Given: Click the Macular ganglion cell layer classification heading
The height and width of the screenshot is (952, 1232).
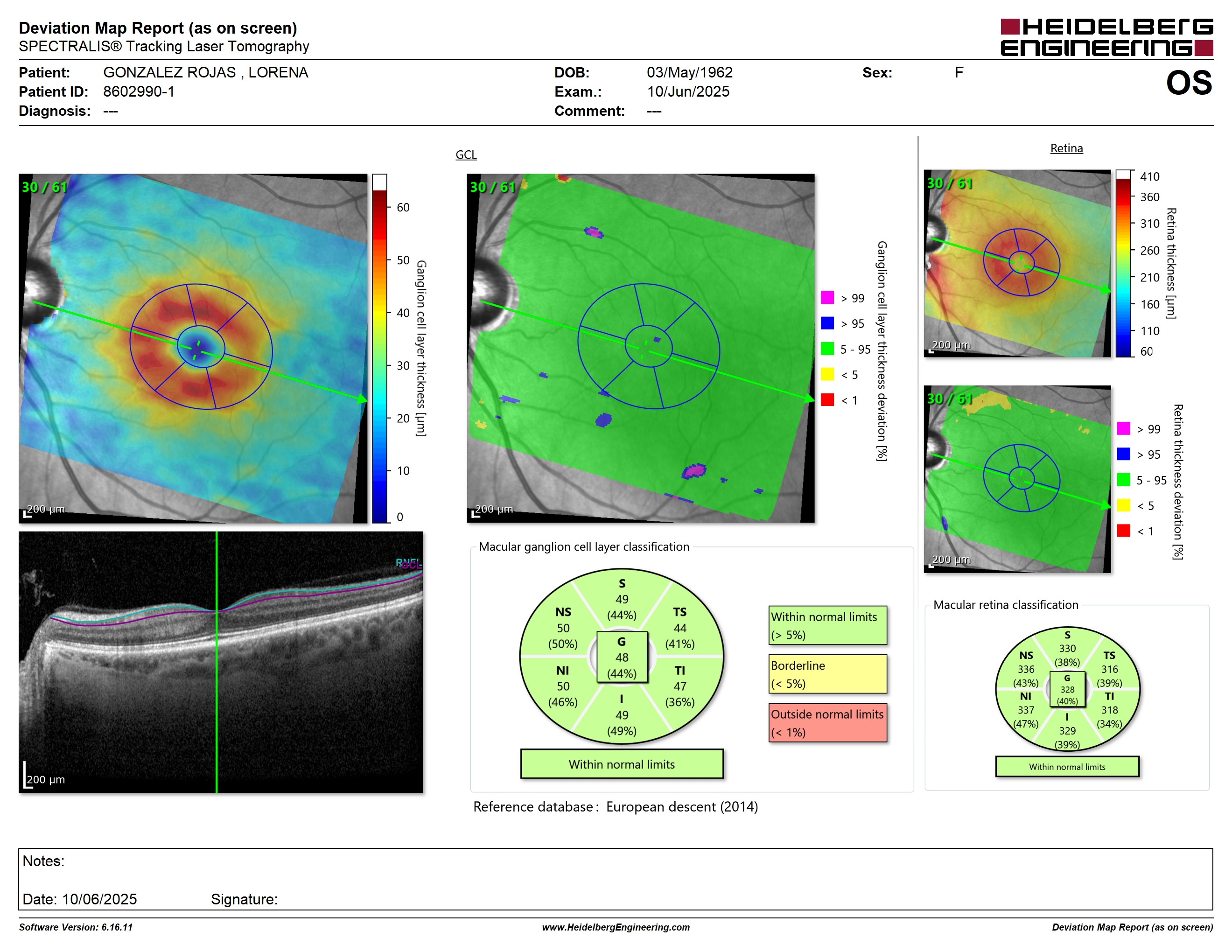Looking at the screenshot, I should [x=583, y=546].
